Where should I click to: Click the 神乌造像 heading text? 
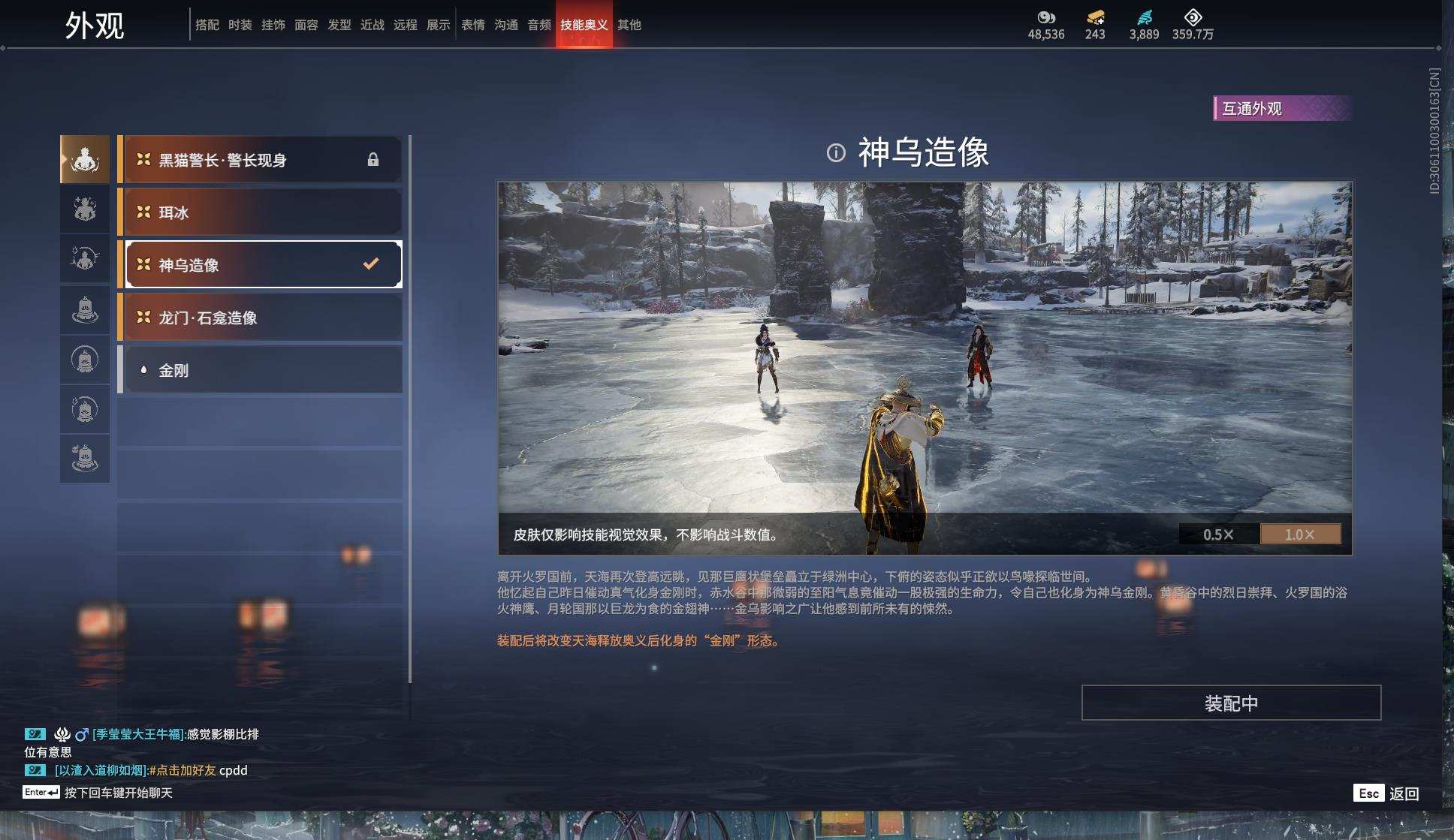(923, 152)
